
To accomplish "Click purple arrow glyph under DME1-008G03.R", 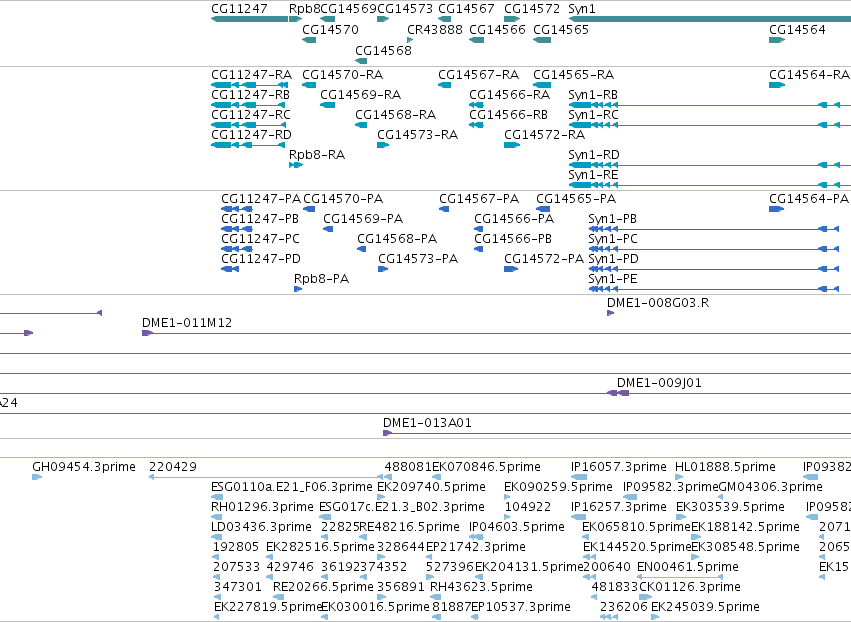I will (610, 313).
